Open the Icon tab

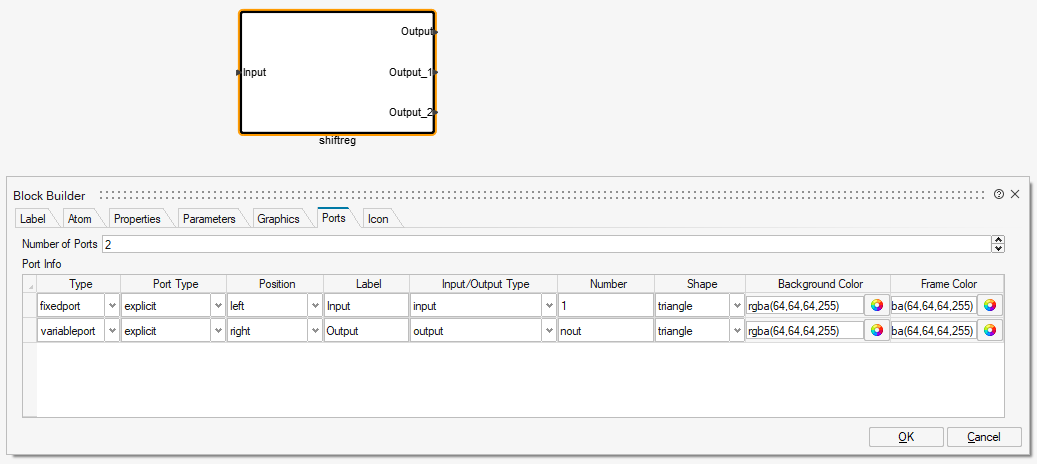point(378,219)
